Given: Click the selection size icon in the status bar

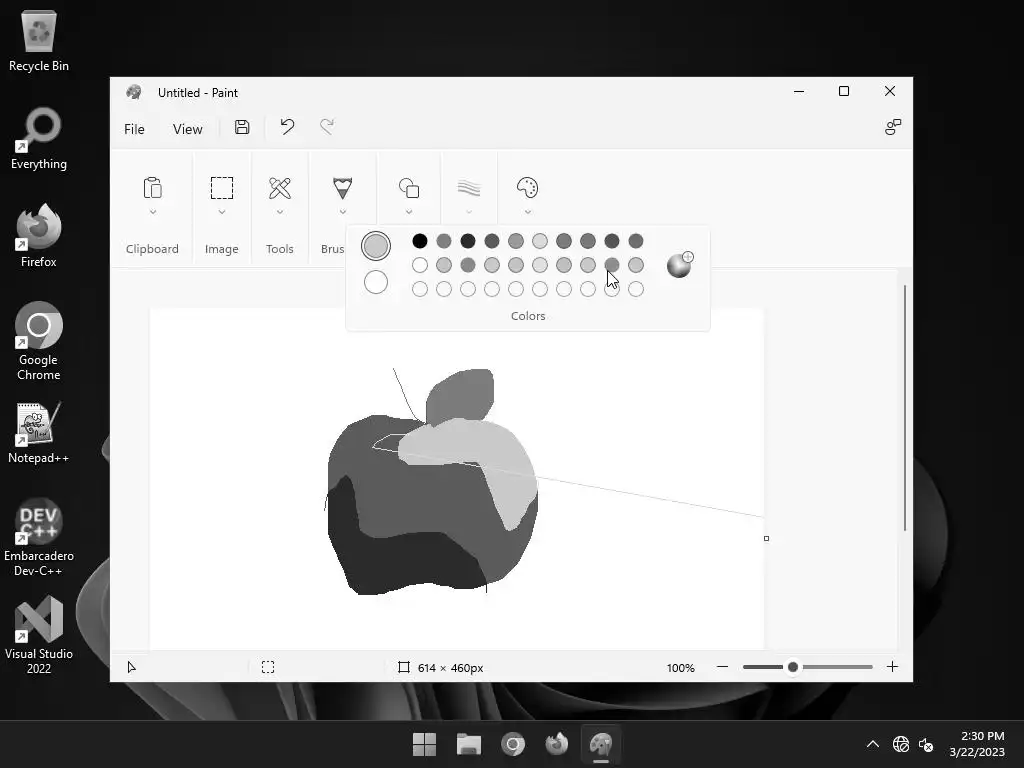Looking at the screenshot, I should tap(268, 667).
